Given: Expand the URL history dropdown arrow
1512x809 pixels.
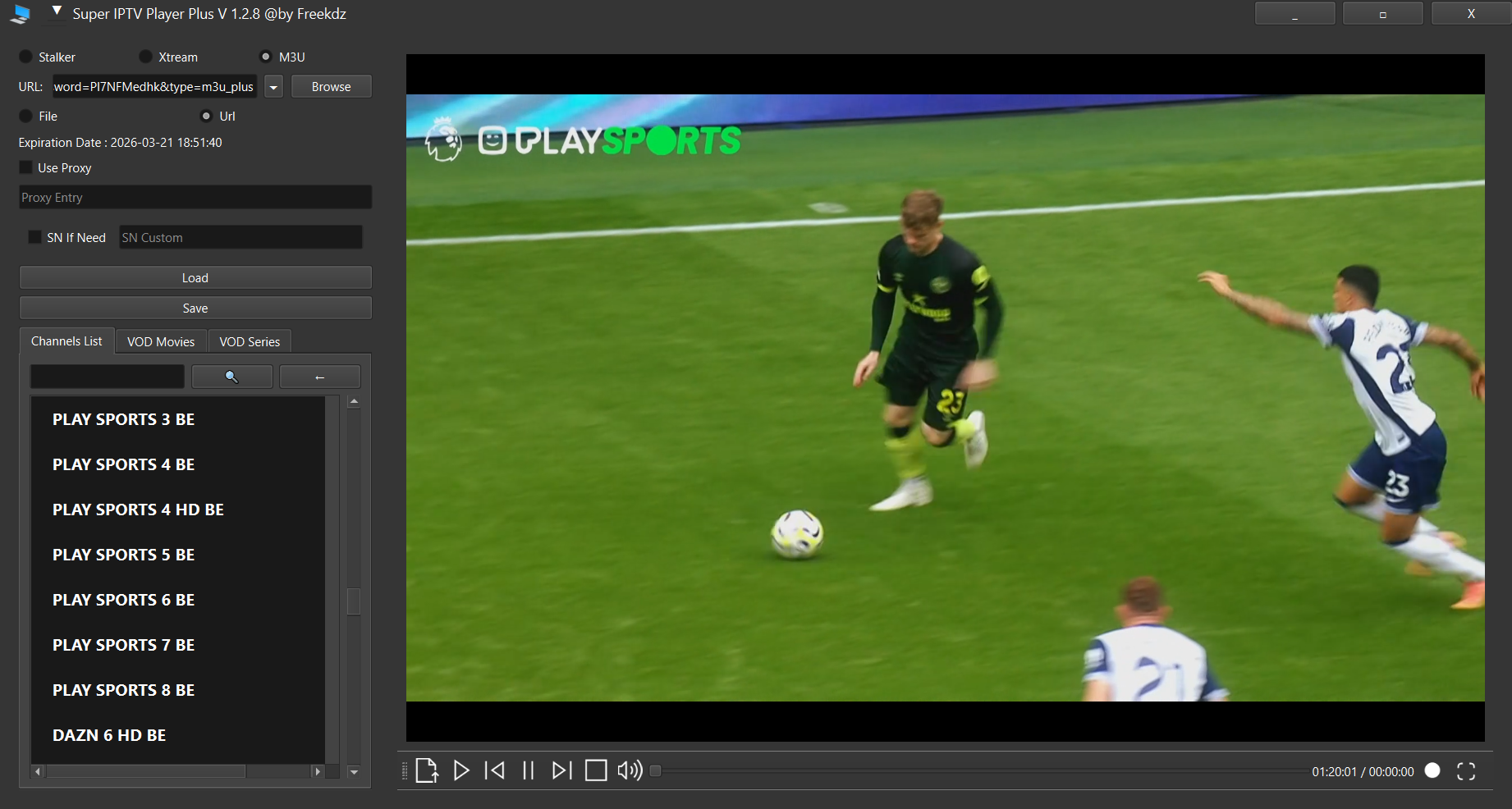Looking at the screenshot, I should 273,87.
